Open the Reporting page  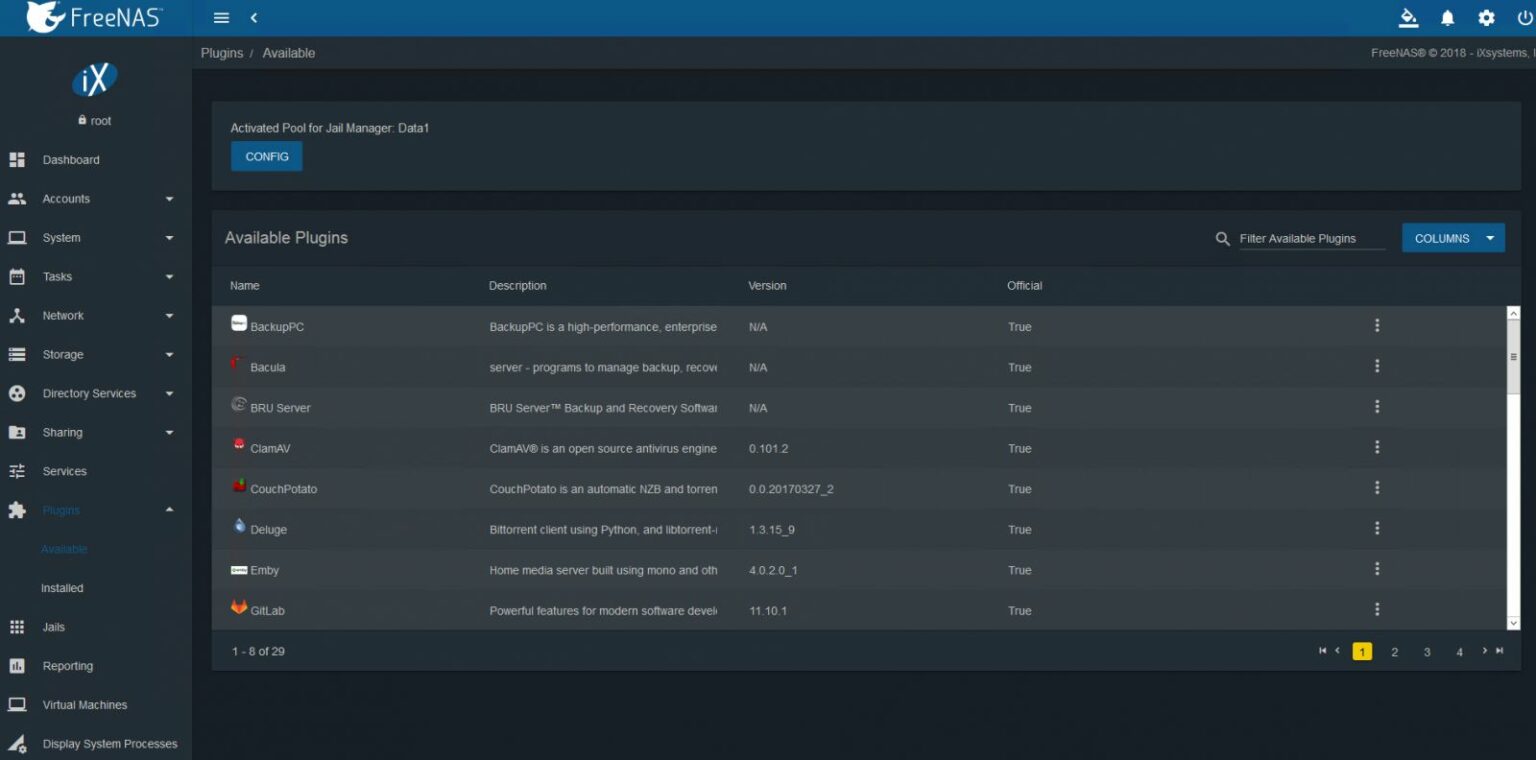pyautogui.click(x=96, y=667)
